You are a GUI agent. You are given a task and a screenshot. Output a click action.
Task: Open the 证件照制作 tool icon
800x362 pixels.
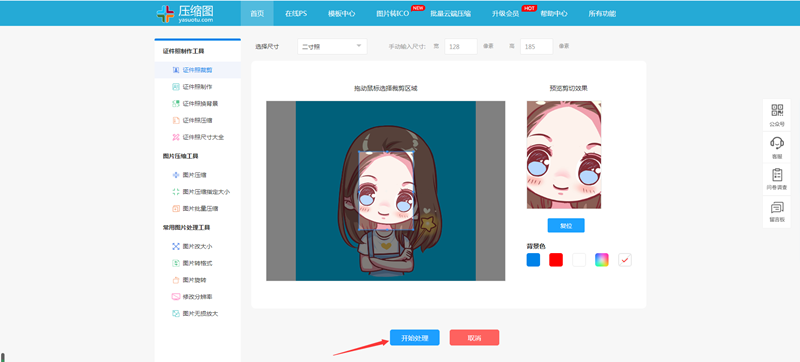(x=176, y=87)
